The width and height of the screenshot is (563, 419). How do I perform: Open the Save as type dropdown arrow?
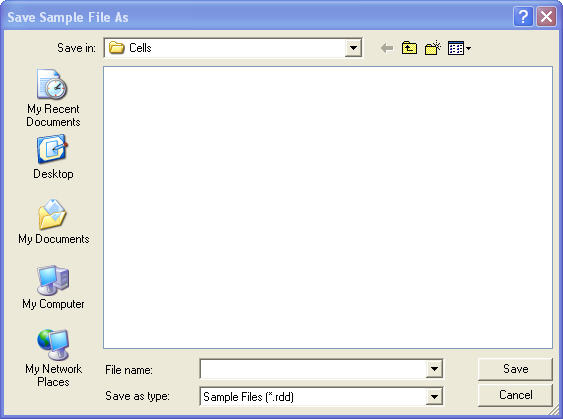[x=434, y=396]
